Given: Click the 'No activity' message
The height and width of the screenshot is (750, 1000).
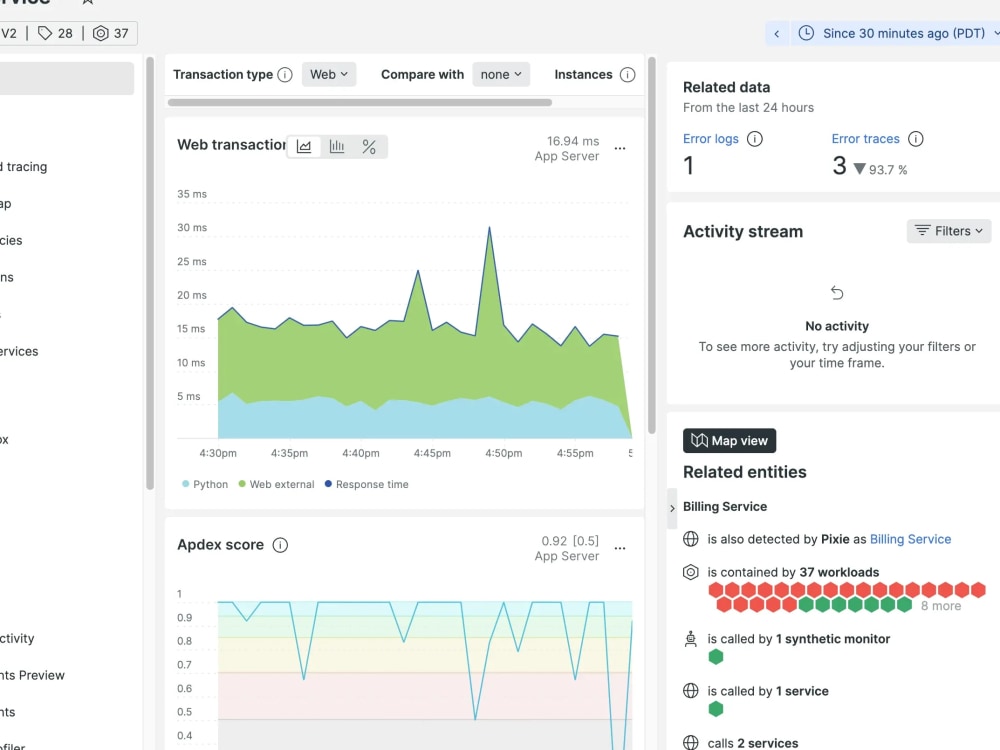Looking at the screenshot, I should pyautogui.click(x=837, y=326).
